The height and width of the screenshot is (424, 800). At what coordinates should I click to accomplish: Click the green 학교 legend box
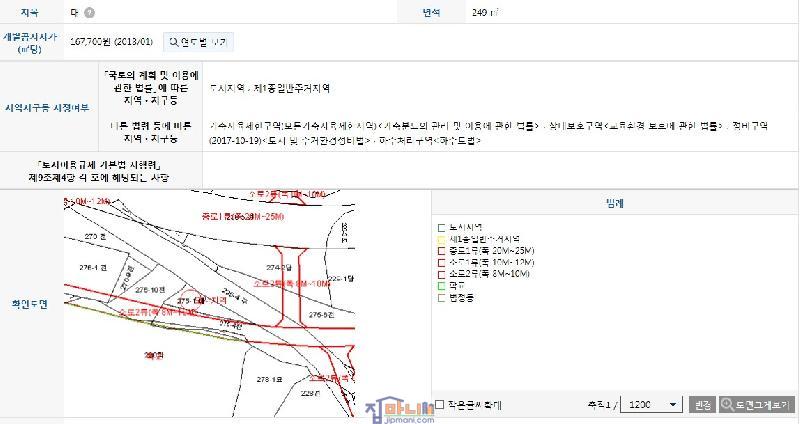440,285
